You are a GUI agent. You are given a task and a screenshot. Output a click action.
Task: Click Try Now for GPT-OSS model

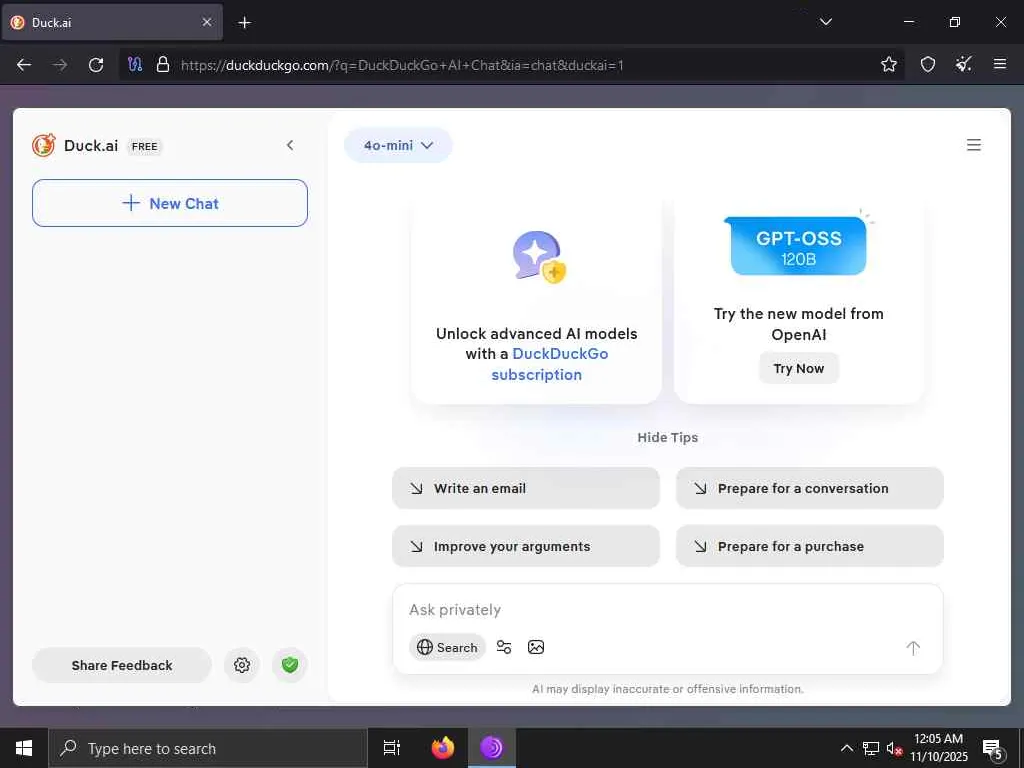[798, 368]
